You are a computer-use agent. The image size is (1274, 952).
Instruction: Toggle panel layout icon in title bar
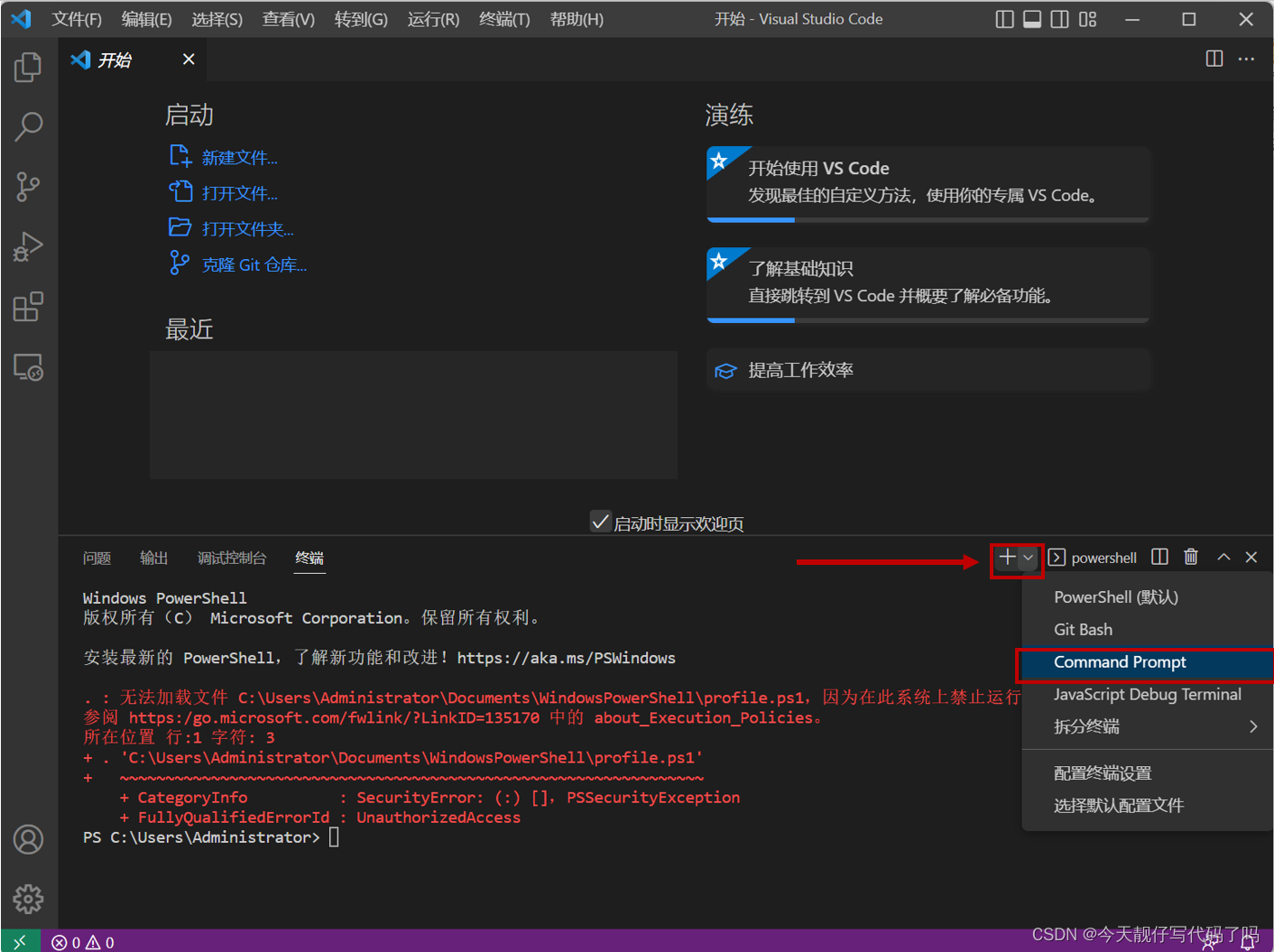pyautogui.click(x=1032, y=19)
